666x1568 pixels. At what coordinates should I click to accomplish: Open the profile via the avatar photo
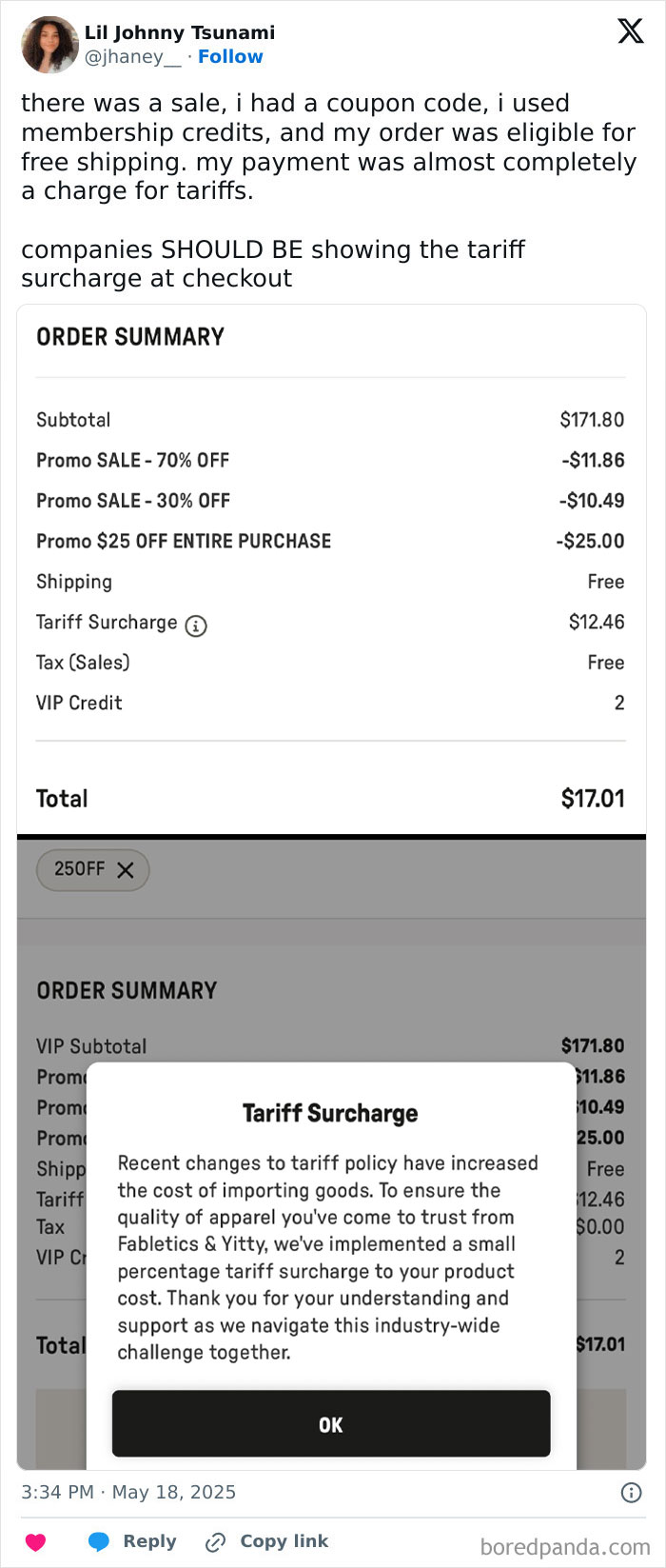(x=49, y=44)
